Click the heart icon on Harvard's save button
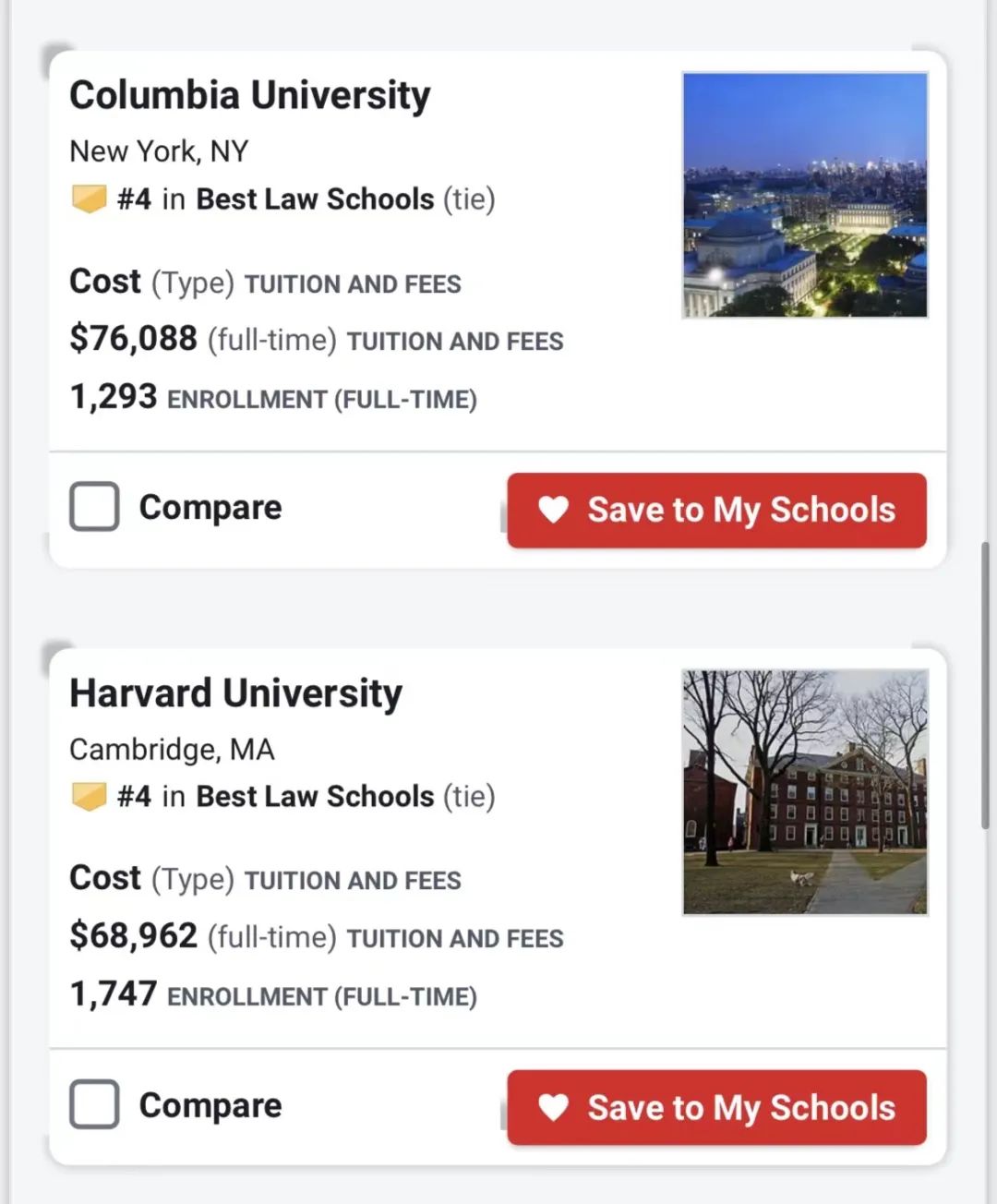 tap(553, 1107)
